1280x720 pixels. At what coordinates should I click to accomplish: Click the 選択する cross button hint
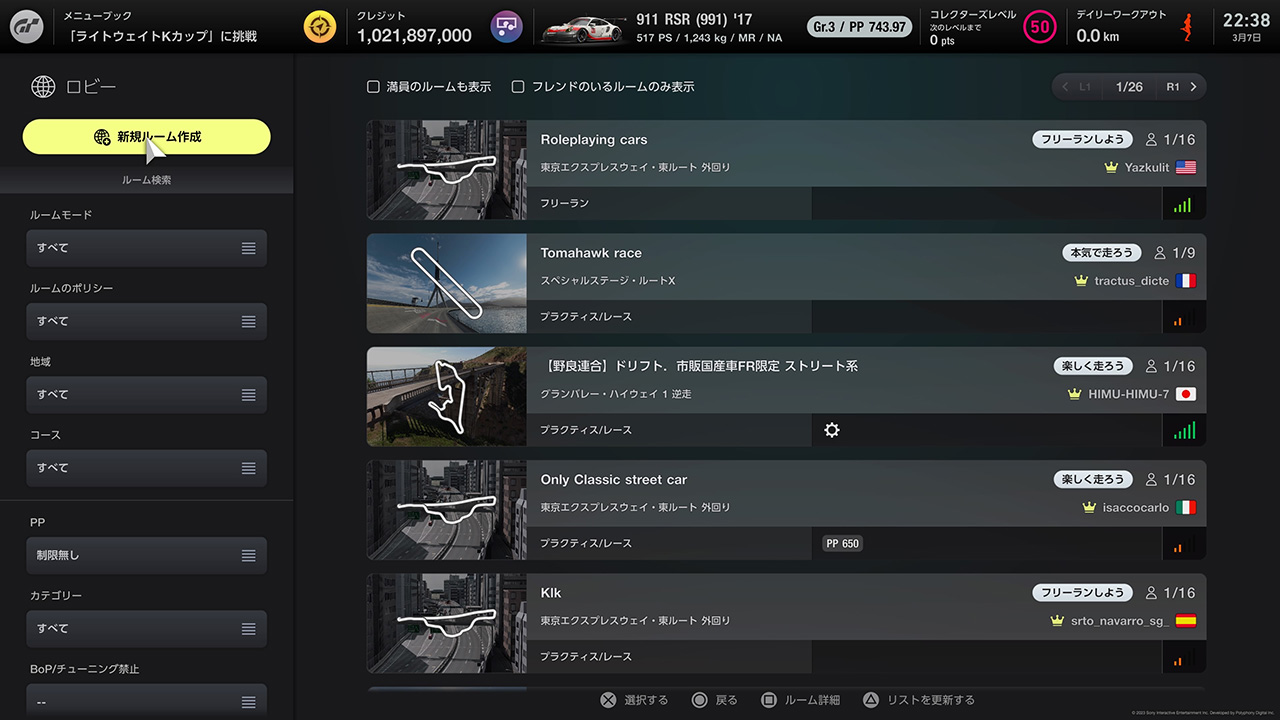tap(634, 700)
